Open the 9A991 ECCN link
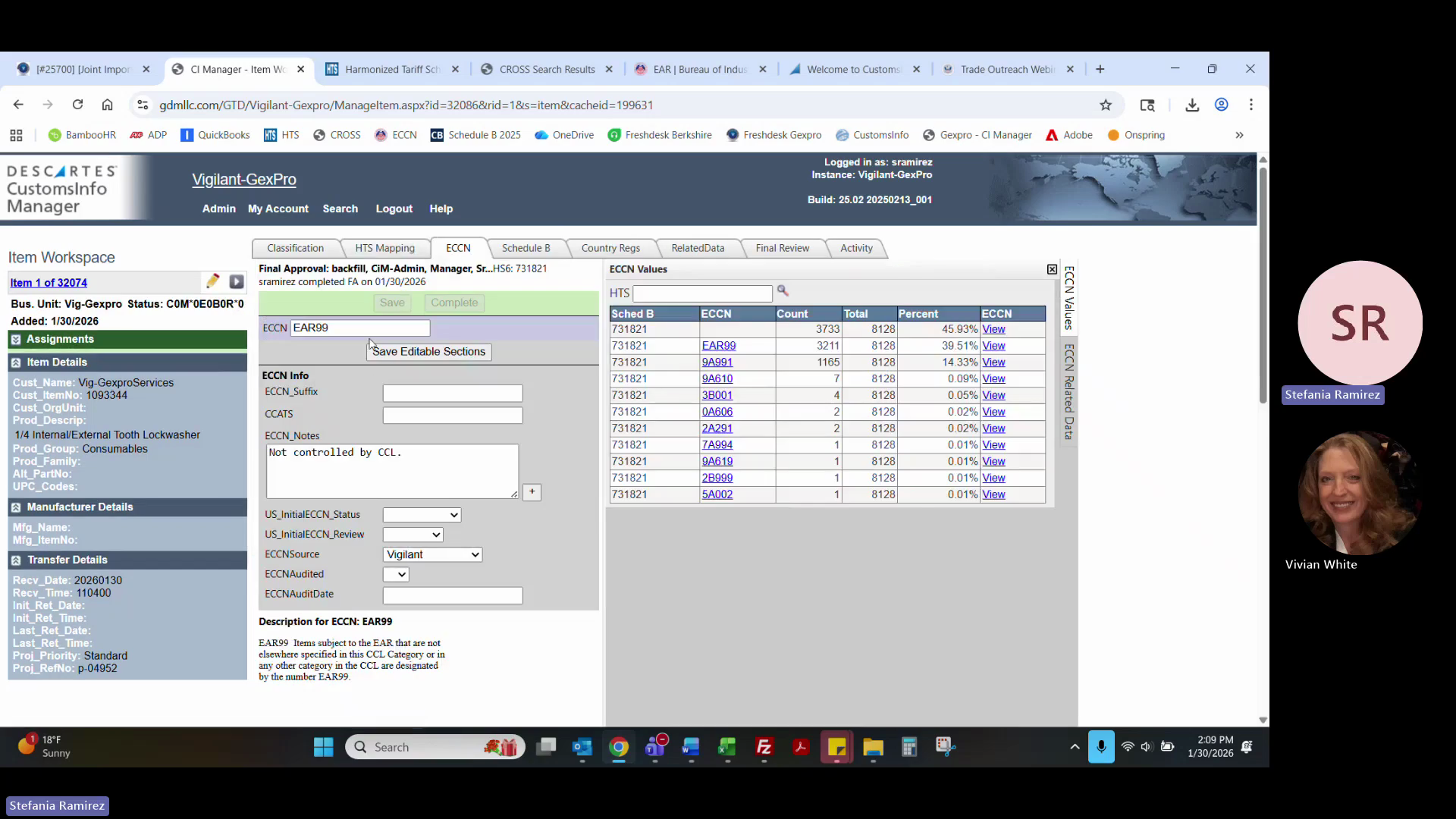 pyautogui.click(x=717, y=362)
